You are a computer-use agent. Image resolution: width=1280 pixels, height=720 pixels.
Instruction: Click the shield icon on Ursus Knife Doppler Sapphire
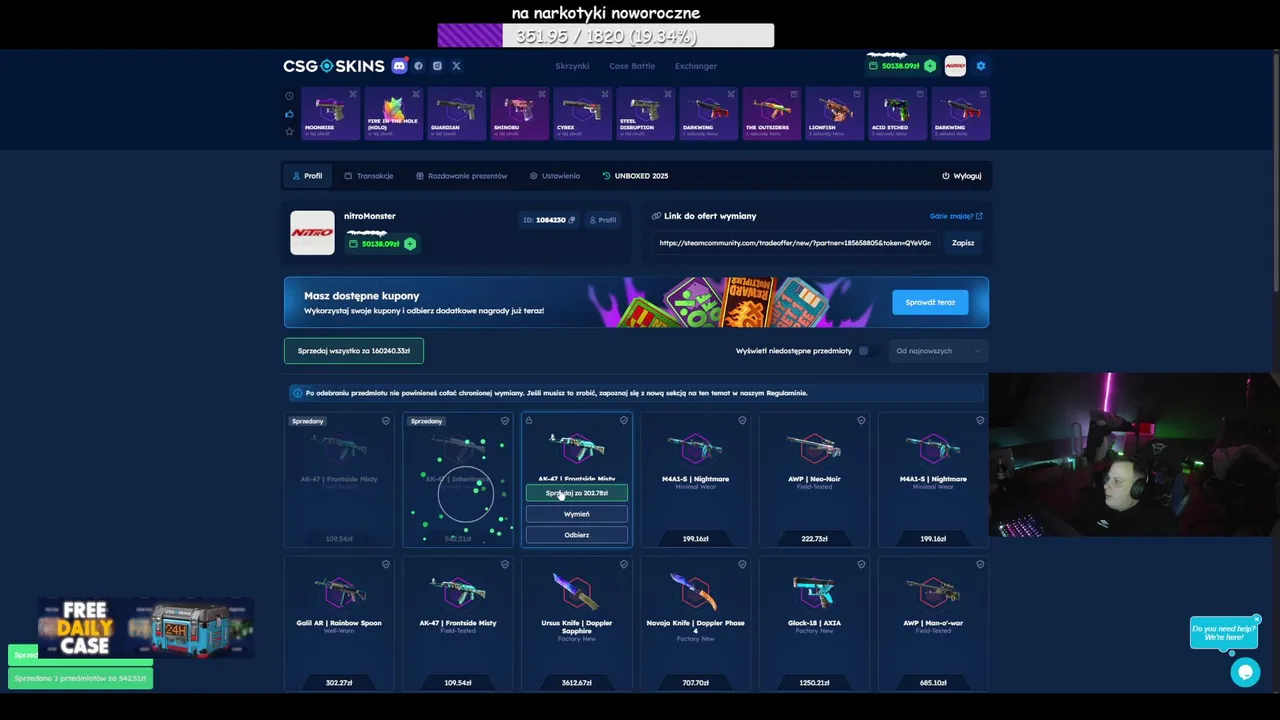624,564
